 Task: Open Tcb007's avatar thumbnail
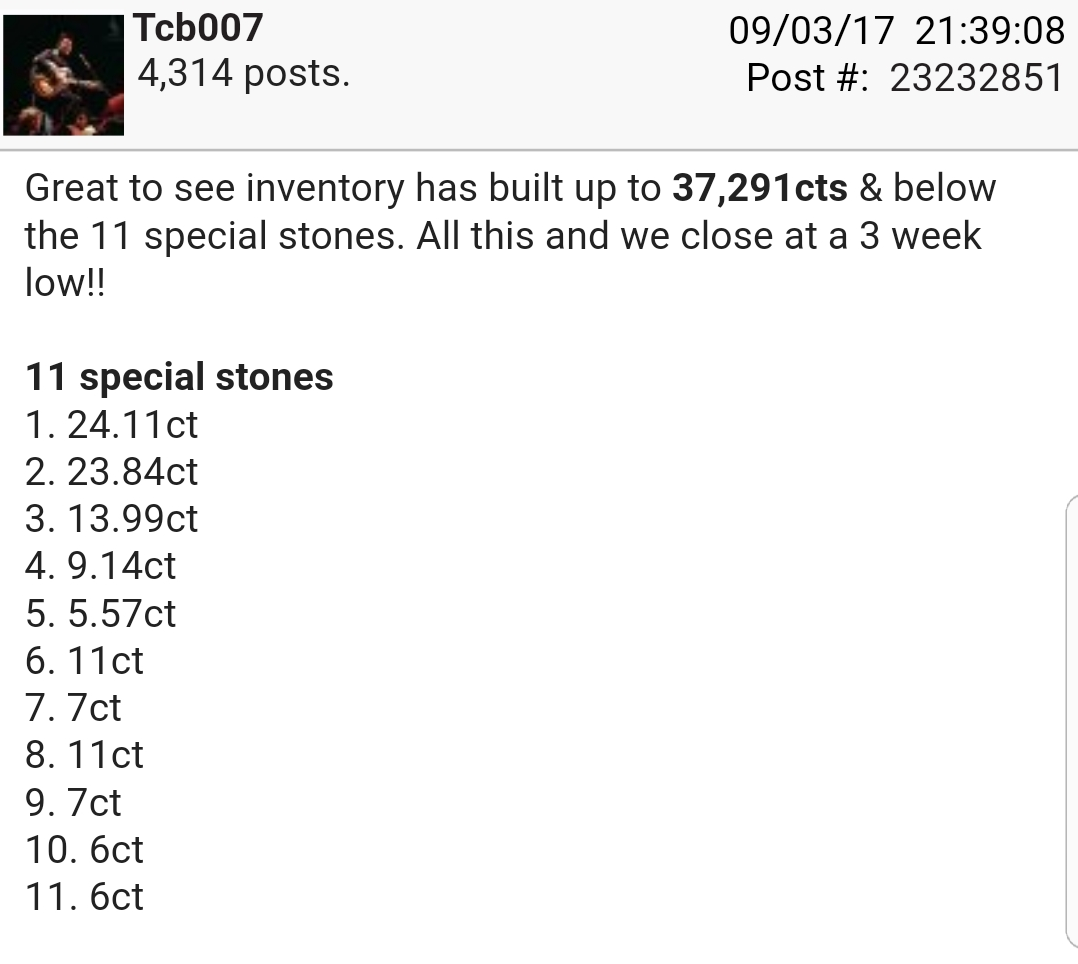[63, 75]
